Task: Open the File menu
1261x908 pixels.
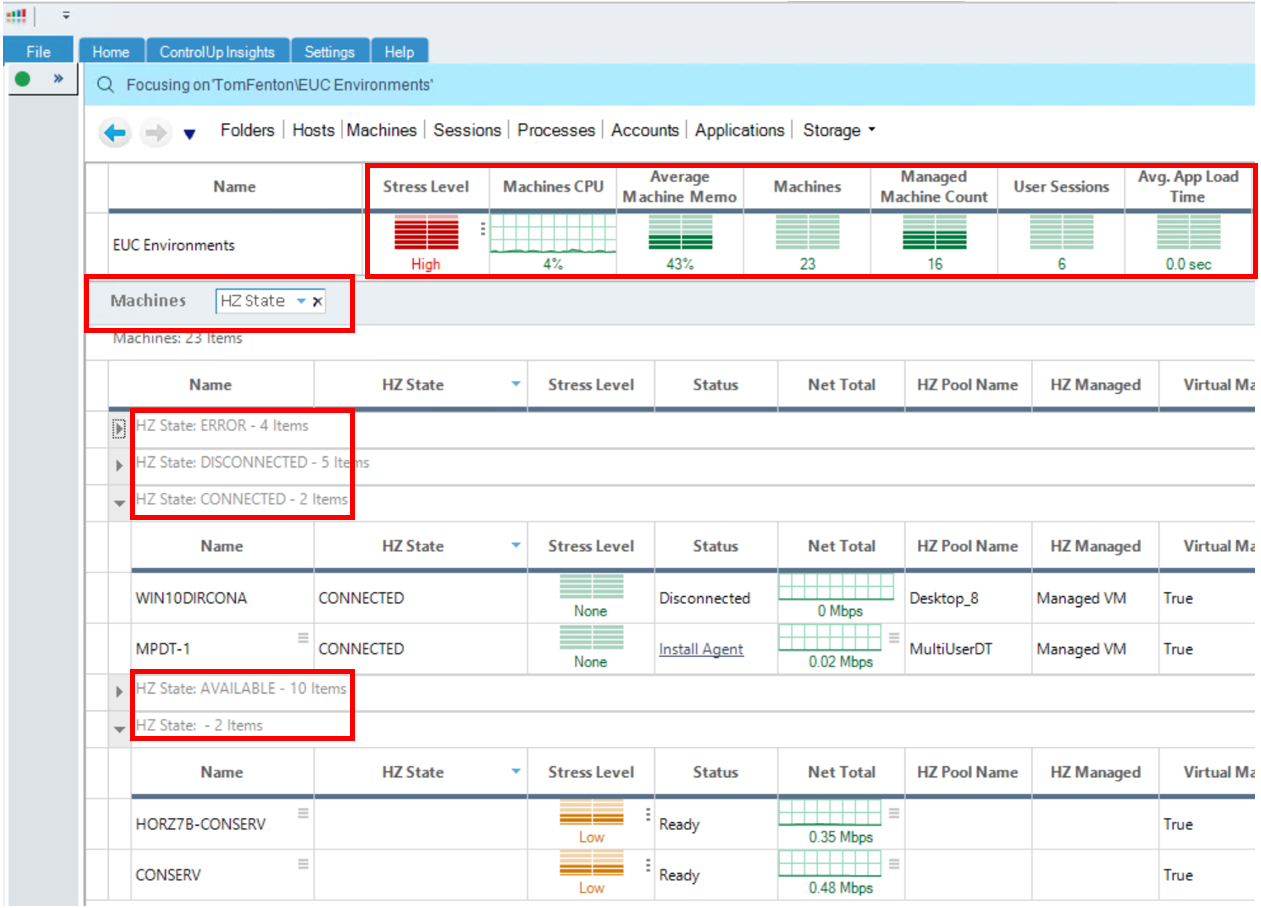Action: (38, 52)
